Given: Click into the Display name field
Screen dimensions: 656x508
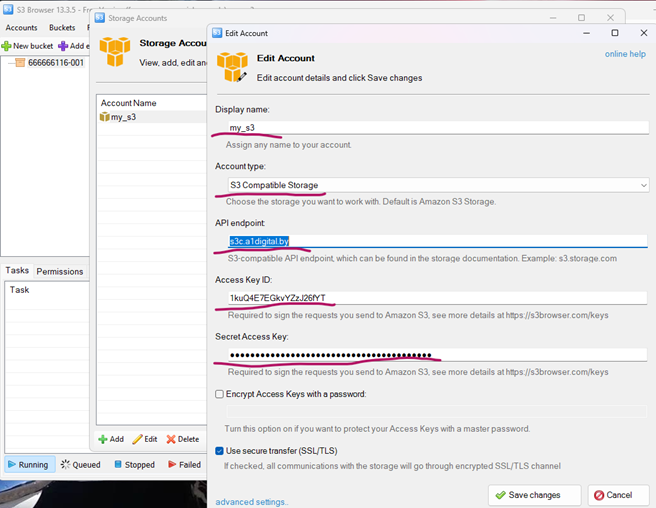Looking at the screenshot, I should 438,128.
